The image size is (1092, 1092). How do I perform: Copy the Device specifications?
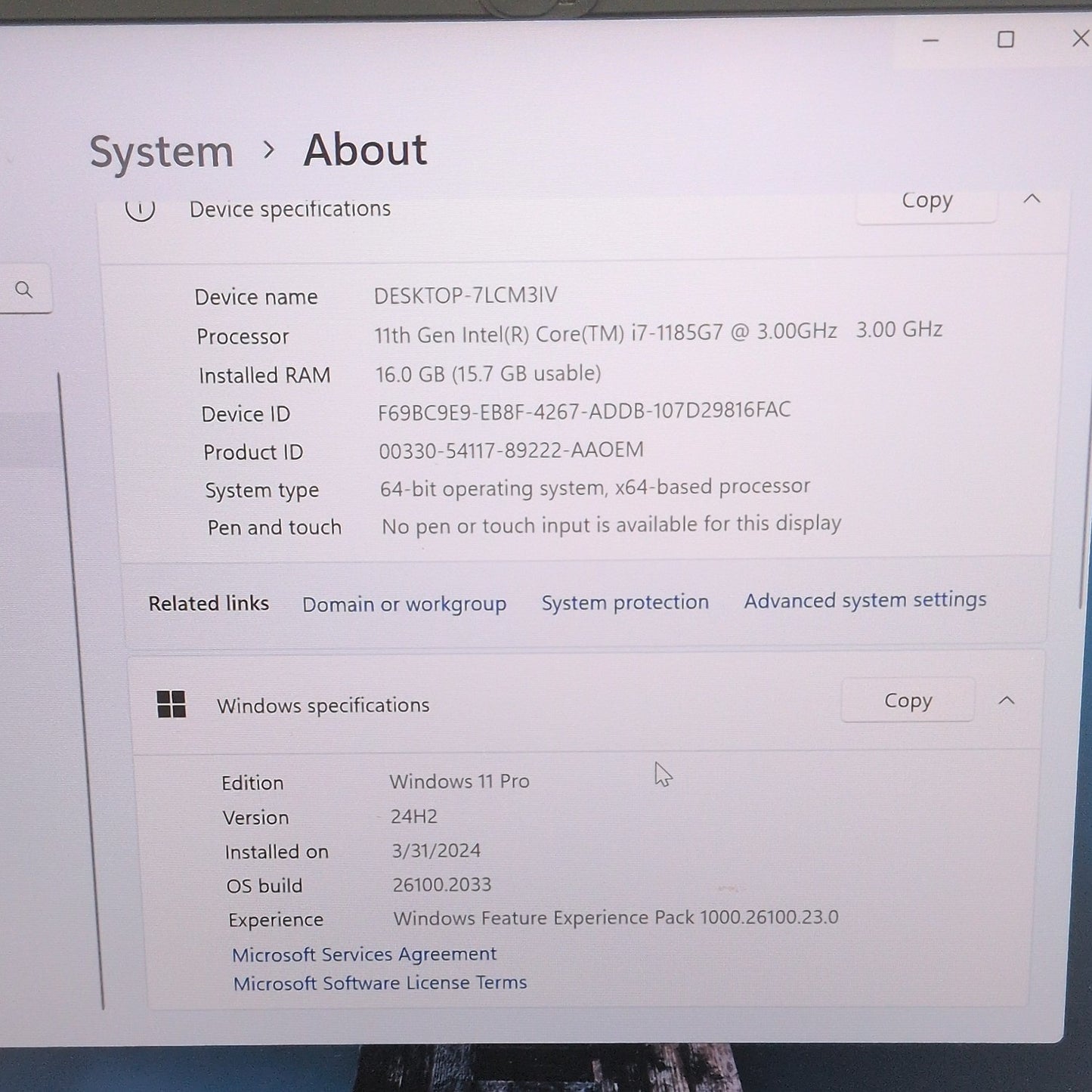(926, 203)
